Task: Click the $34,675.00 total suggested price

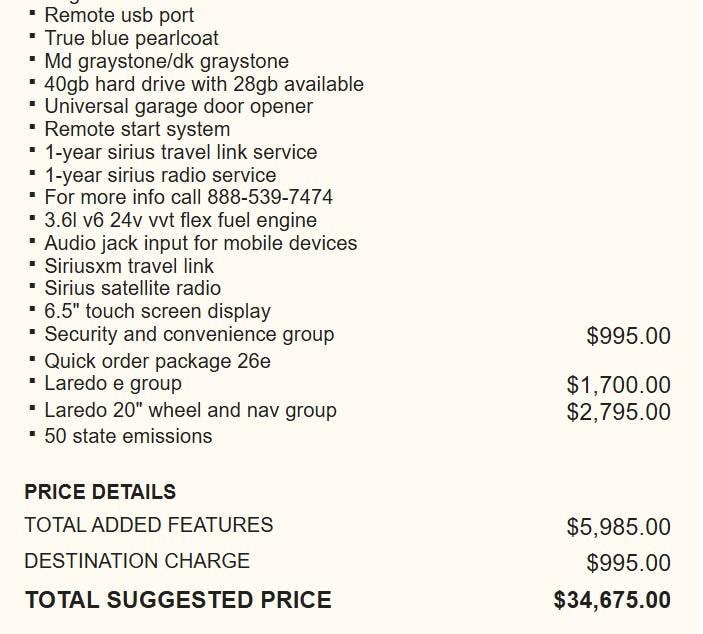Action: (x=612, y=600)
